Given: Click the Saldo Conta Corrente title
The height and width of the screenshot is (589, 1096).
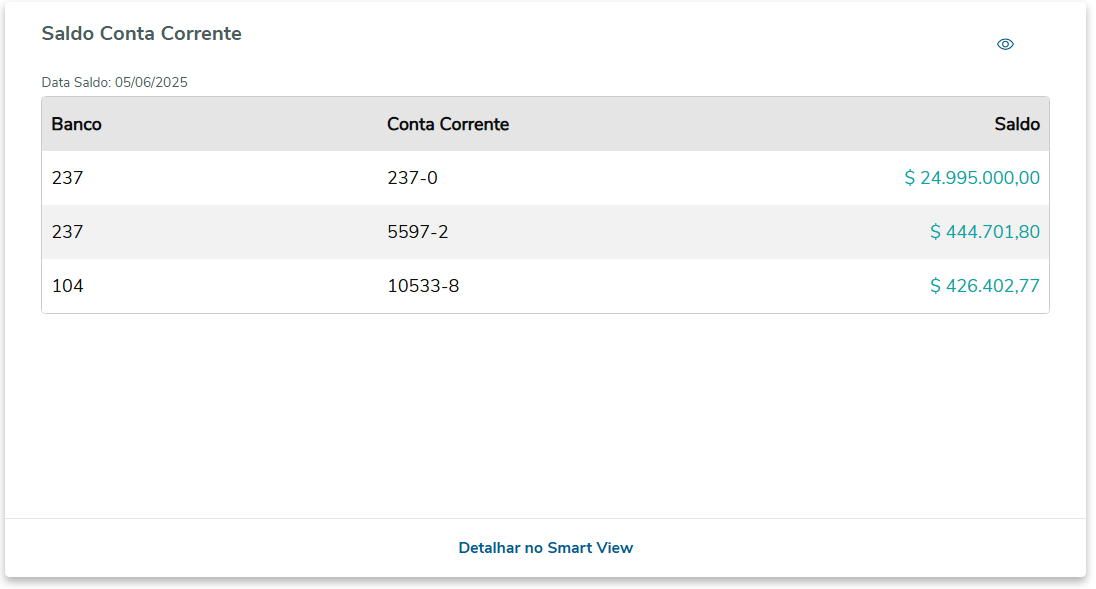Looking at the screenshot, I should tap(141, 34).
